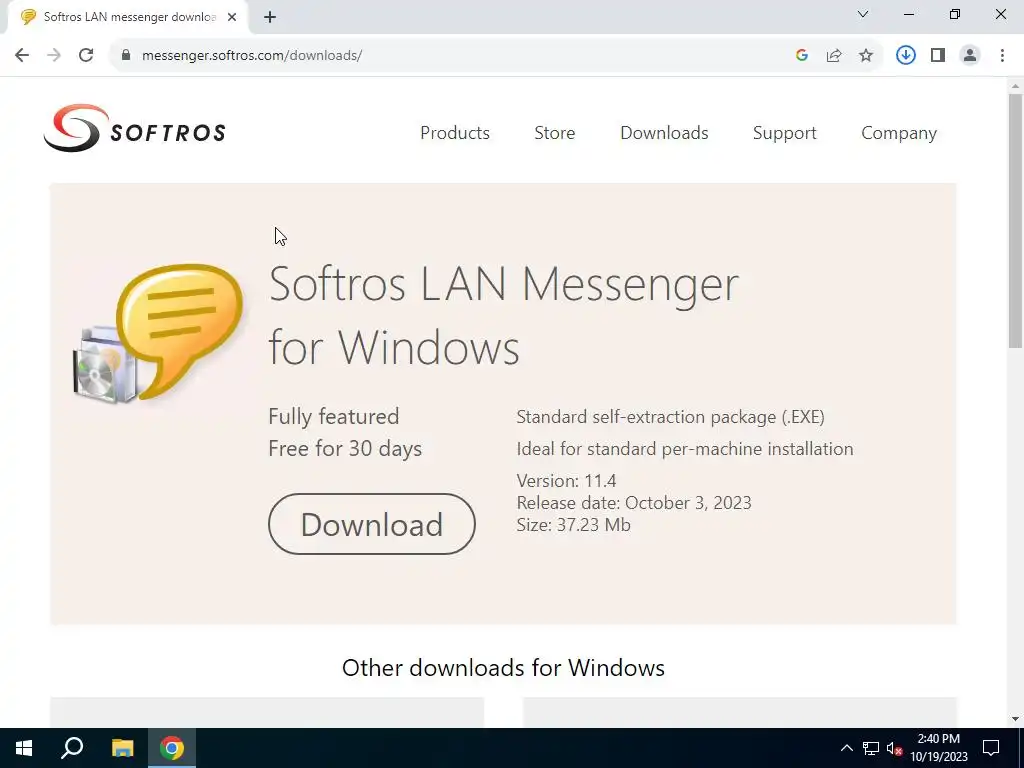Image resolution: width=1024 pixels, height=768 pixels.
Task: Minimize the Chrome window
Action: [x=909, y=14]
